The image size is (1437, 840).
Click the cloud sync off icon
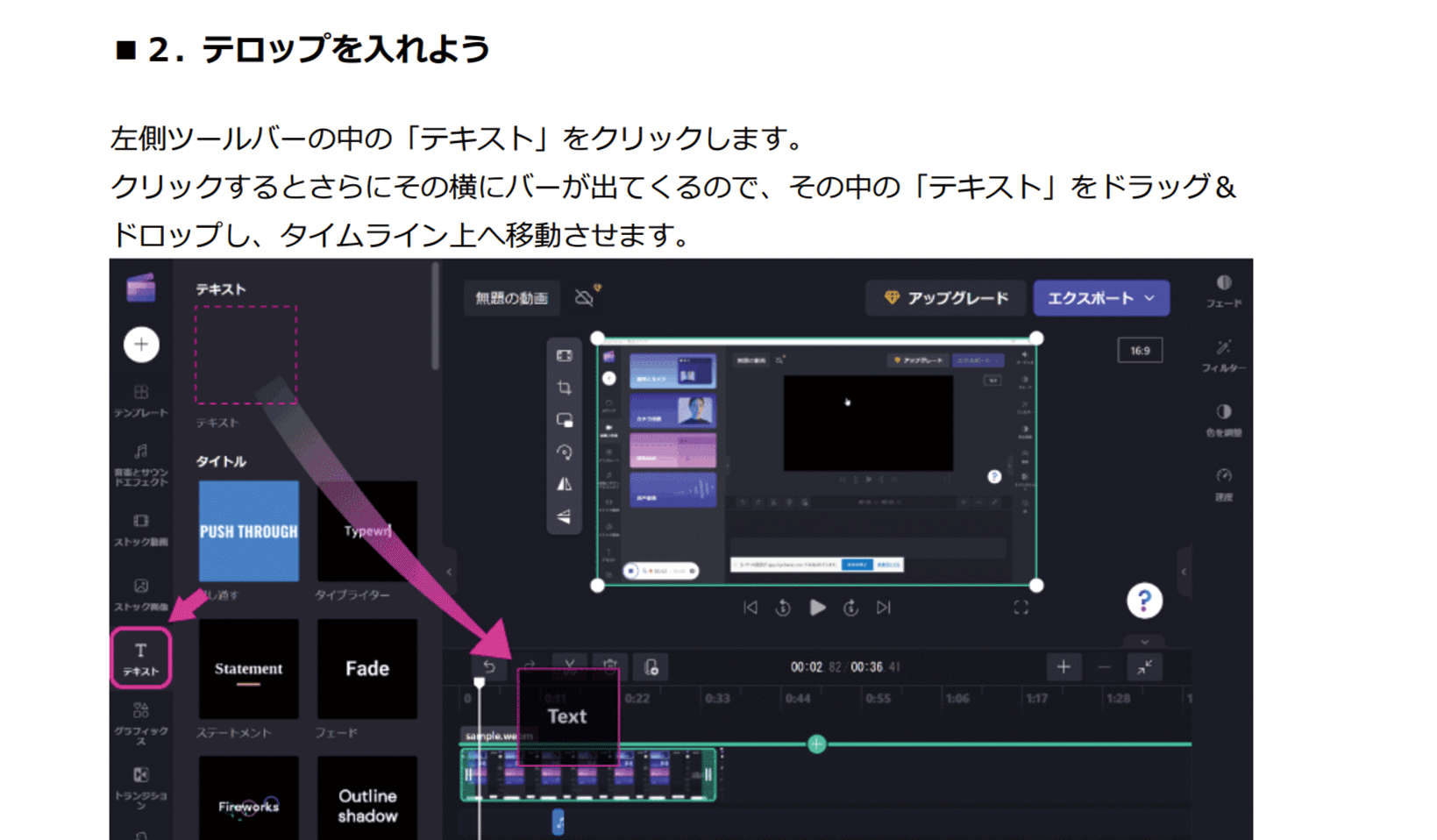click(x=586, y=297)
